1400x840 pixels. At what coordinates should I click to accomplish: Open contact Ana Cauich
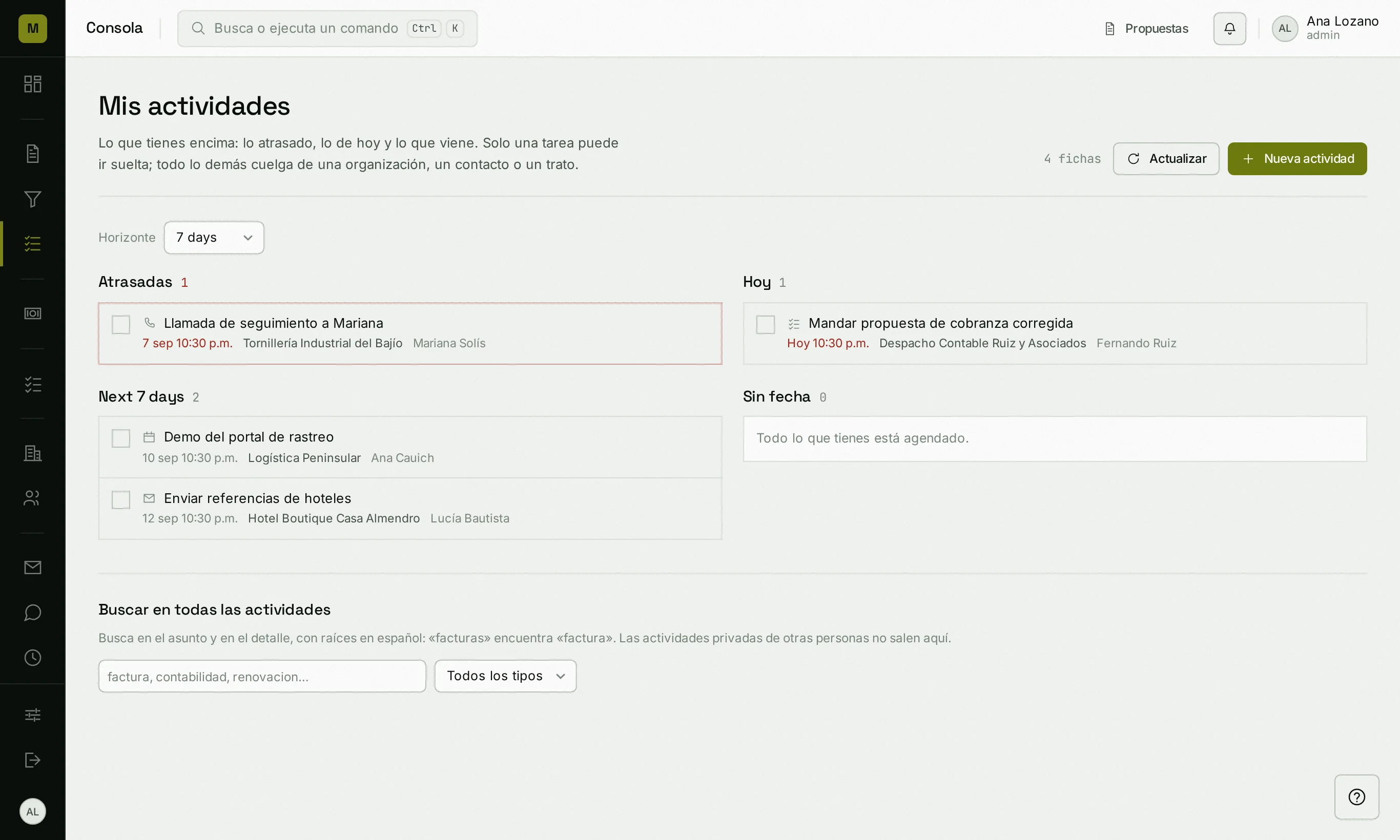pos(402,458)
